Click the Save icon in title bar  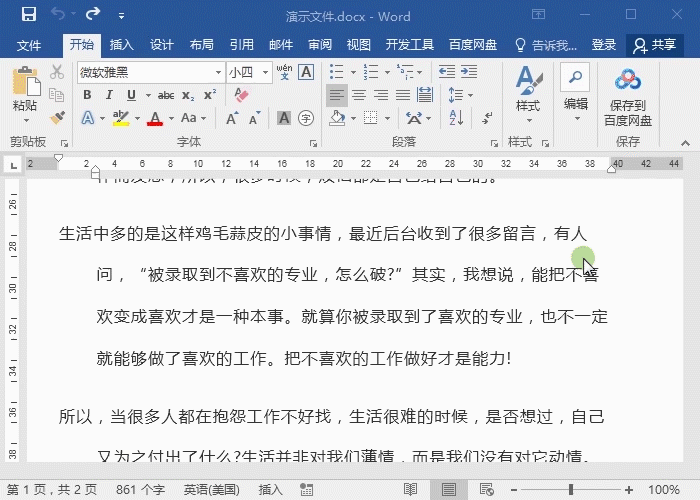pyautogui.click(x=28, y=15)
